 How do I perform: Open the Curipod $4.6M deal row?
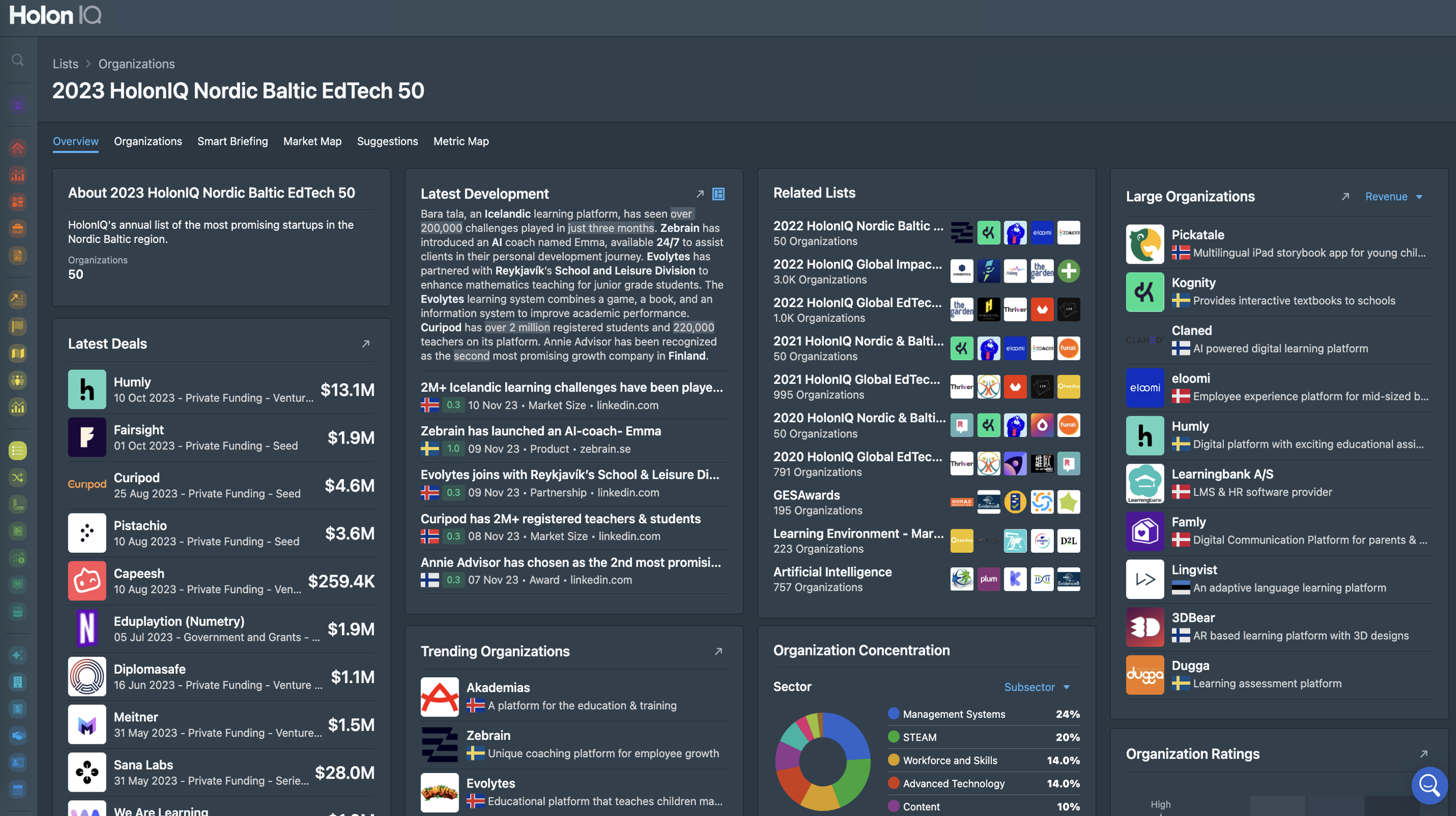click(x=221, y=485)
